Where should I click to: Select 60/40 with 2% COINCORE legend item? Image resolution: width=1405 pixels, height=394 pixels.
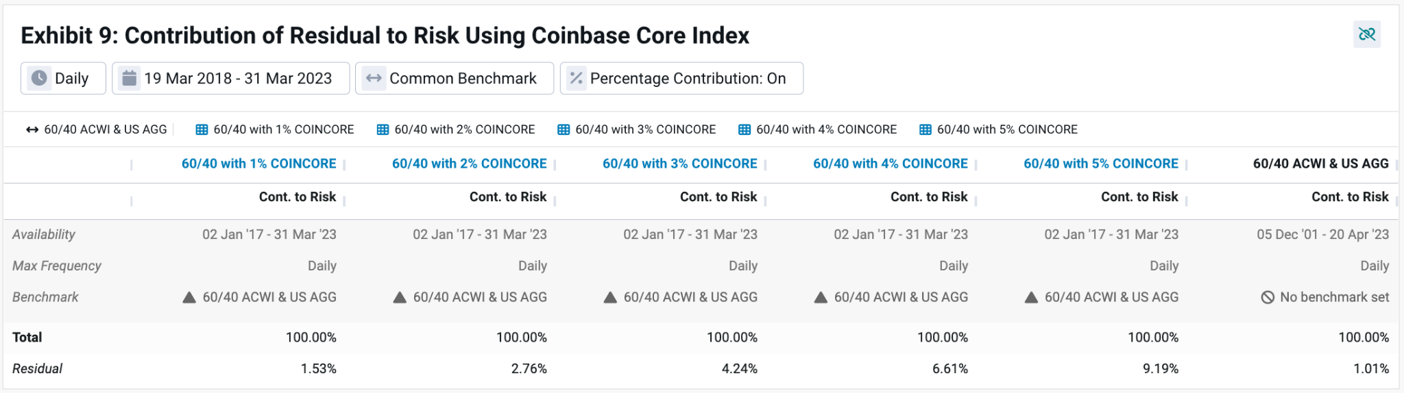pos(455,130)
